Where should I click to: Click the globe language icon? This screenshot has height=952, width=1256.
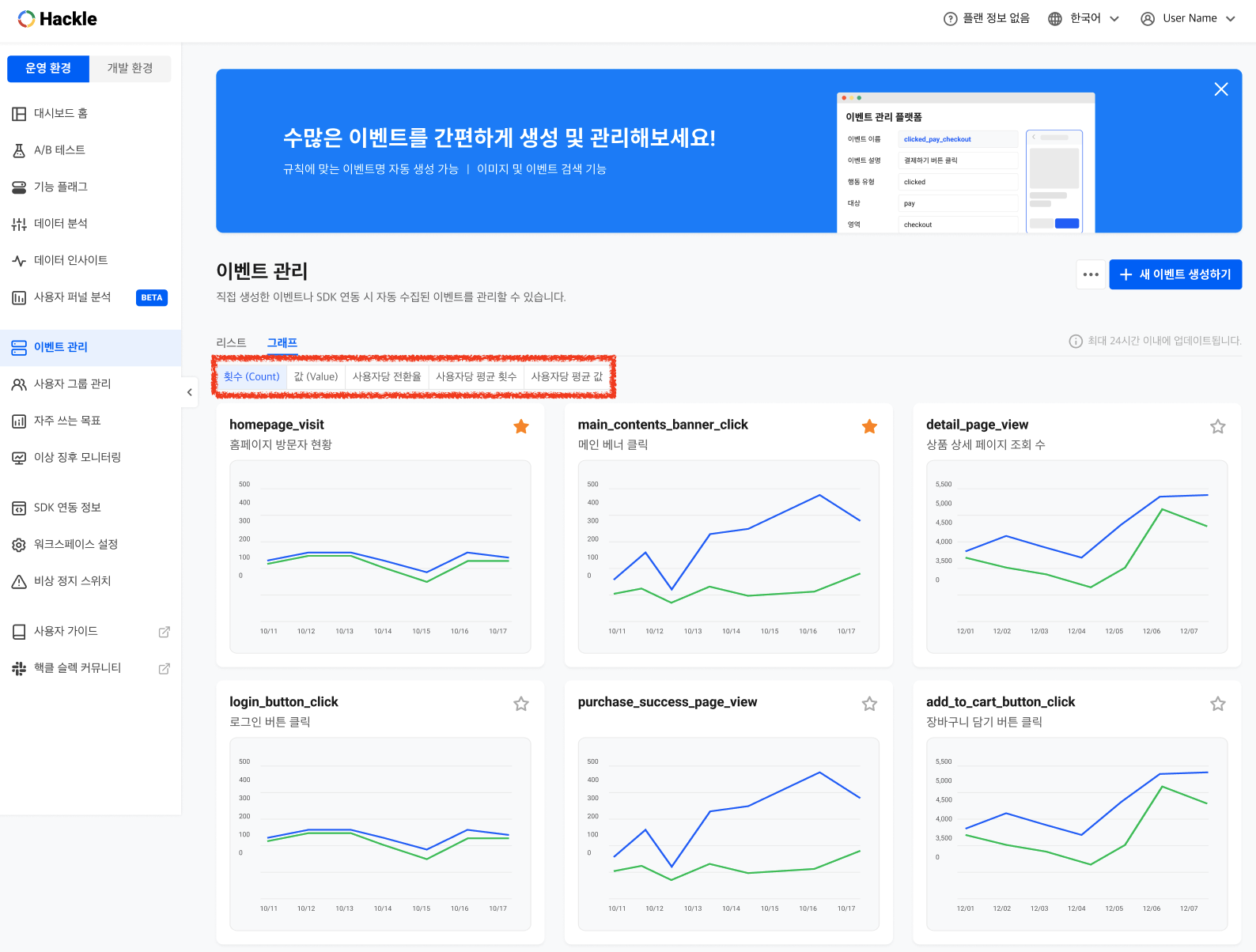[1055, 19]
